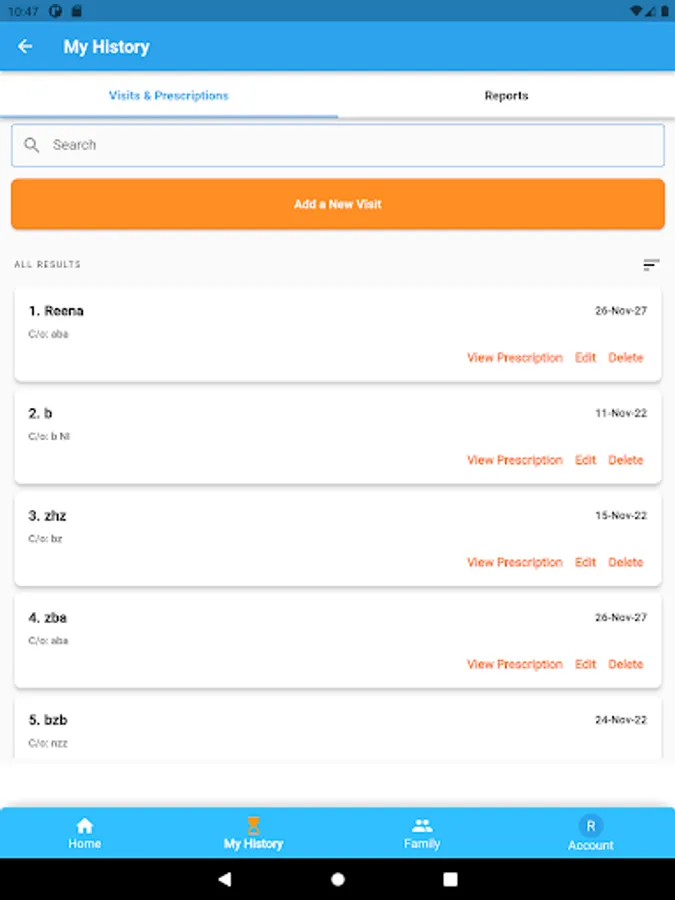Select My History hourglass icon
Screen dimensions: 675x900
click(253, 825)
